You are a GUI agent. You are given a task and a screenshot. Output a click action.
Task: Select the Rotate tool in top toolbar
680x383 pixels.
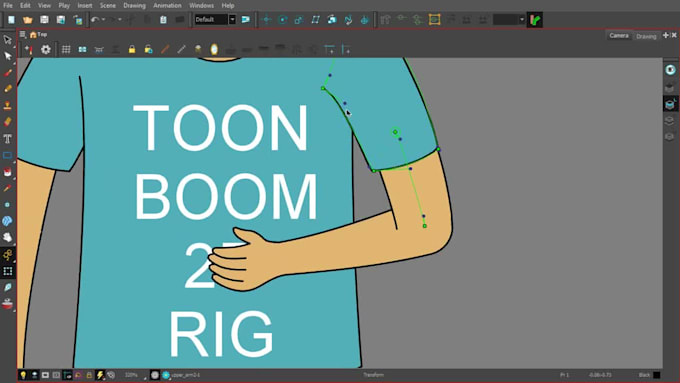point(282,20)
